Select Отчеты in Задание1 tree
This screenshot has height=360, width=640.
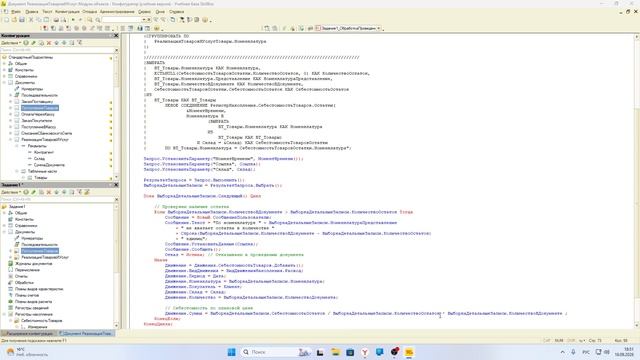pos(21,276)
